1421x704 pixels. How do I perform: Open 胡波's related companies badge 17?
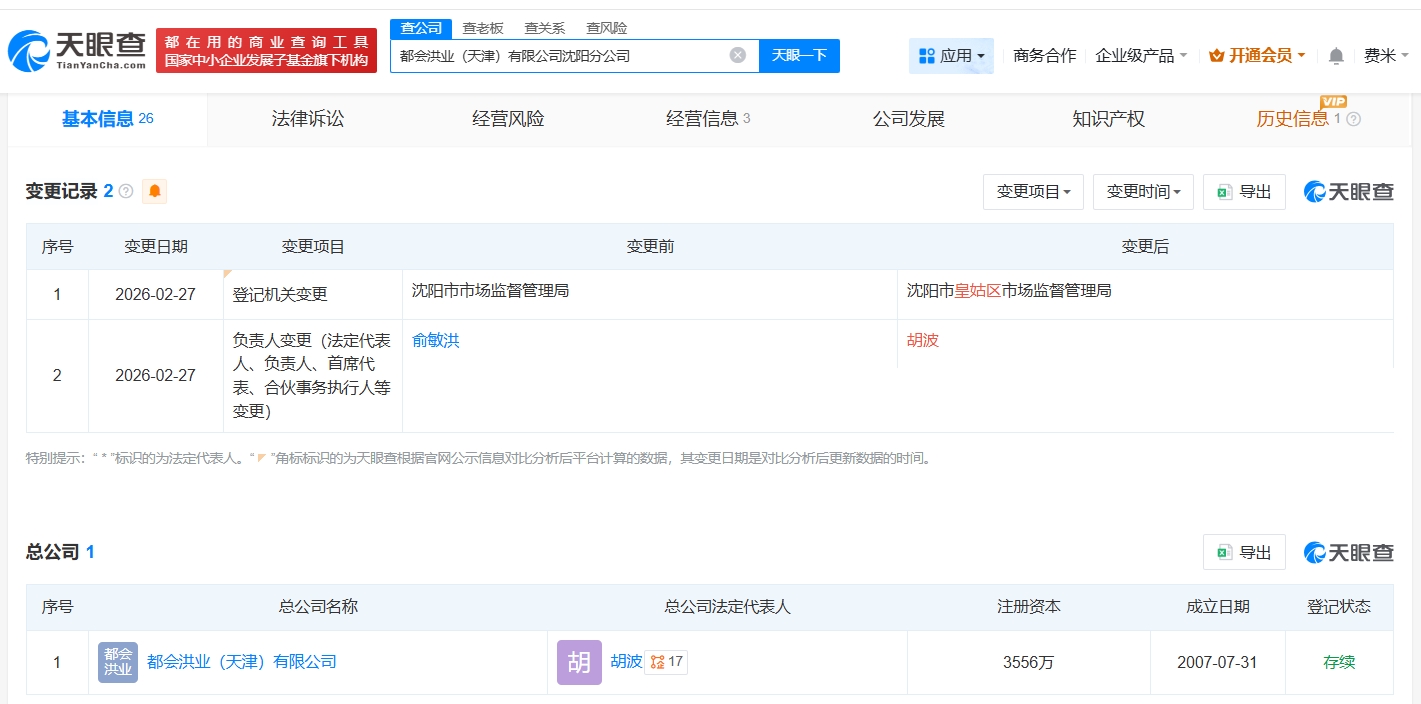click(x=666, y=662)
